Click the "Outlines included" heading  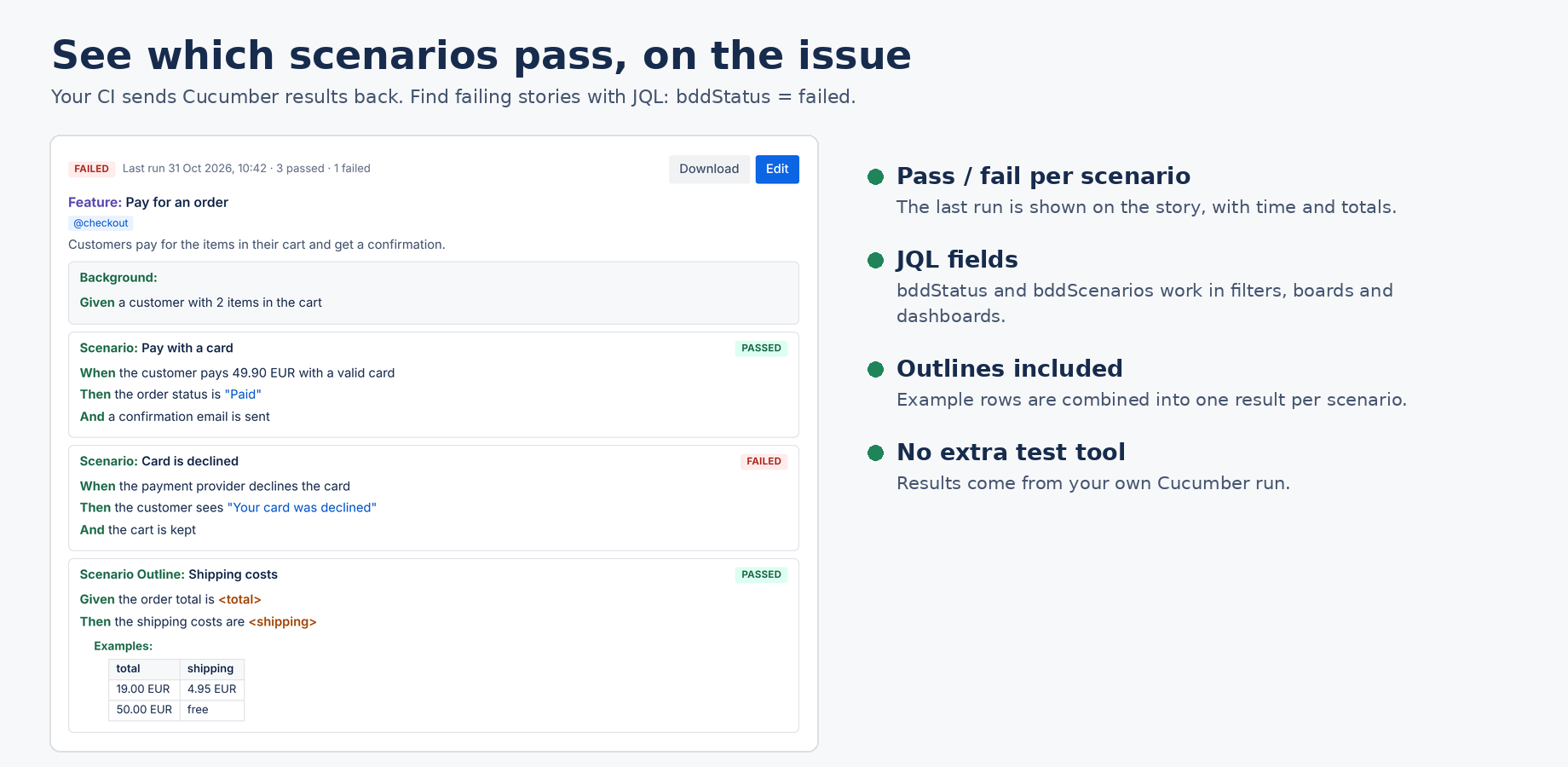pyautogui.click(x=1010, y=369)
